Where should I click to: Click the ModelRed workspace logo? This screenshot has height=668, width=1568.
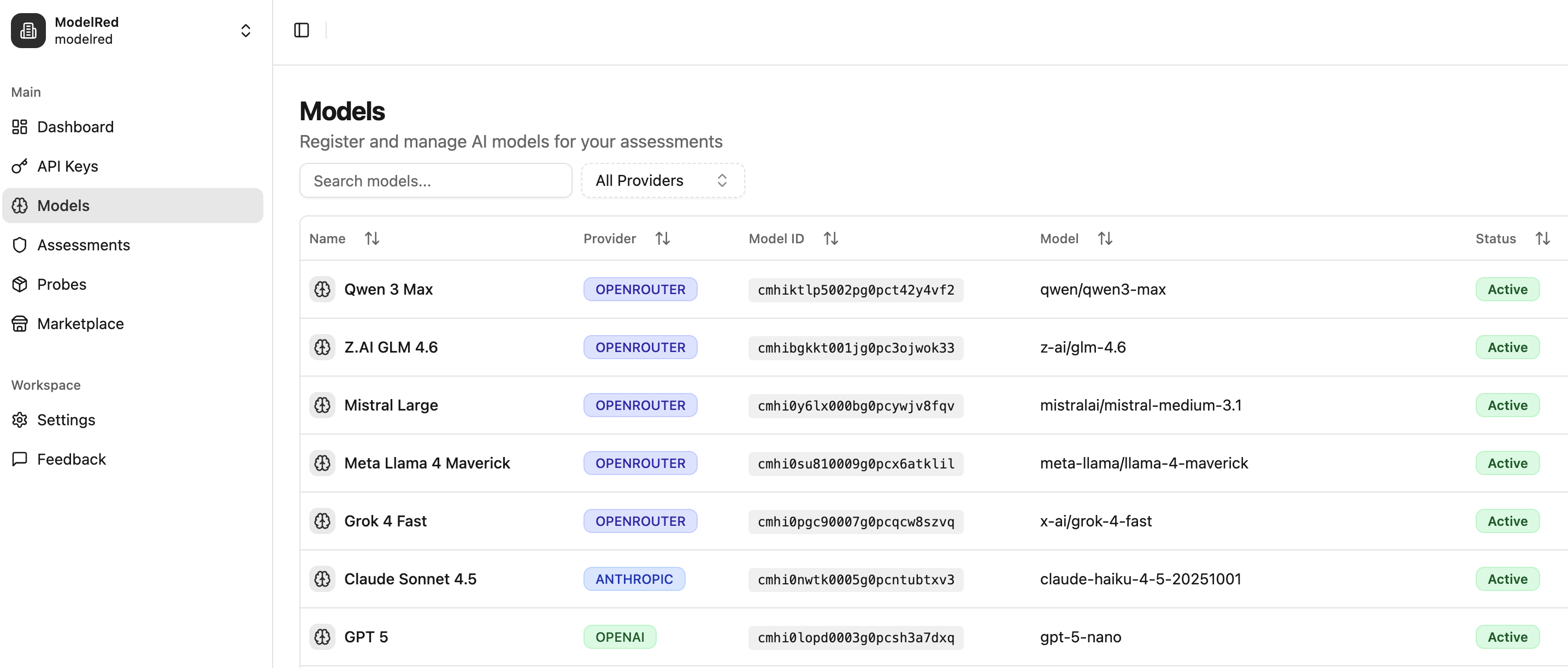tap(28, 30)
